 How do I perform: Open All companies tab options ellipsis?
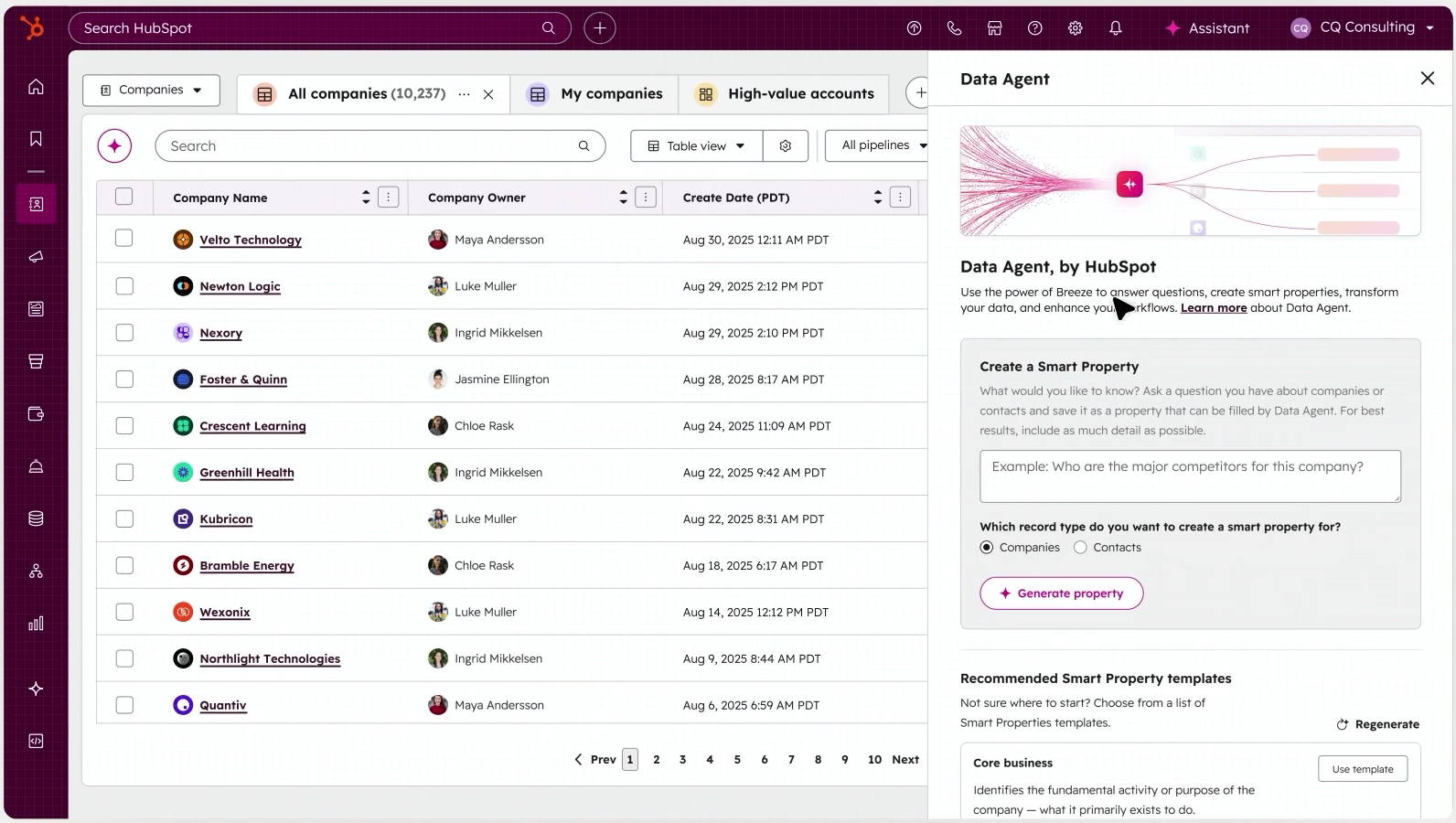465,94
